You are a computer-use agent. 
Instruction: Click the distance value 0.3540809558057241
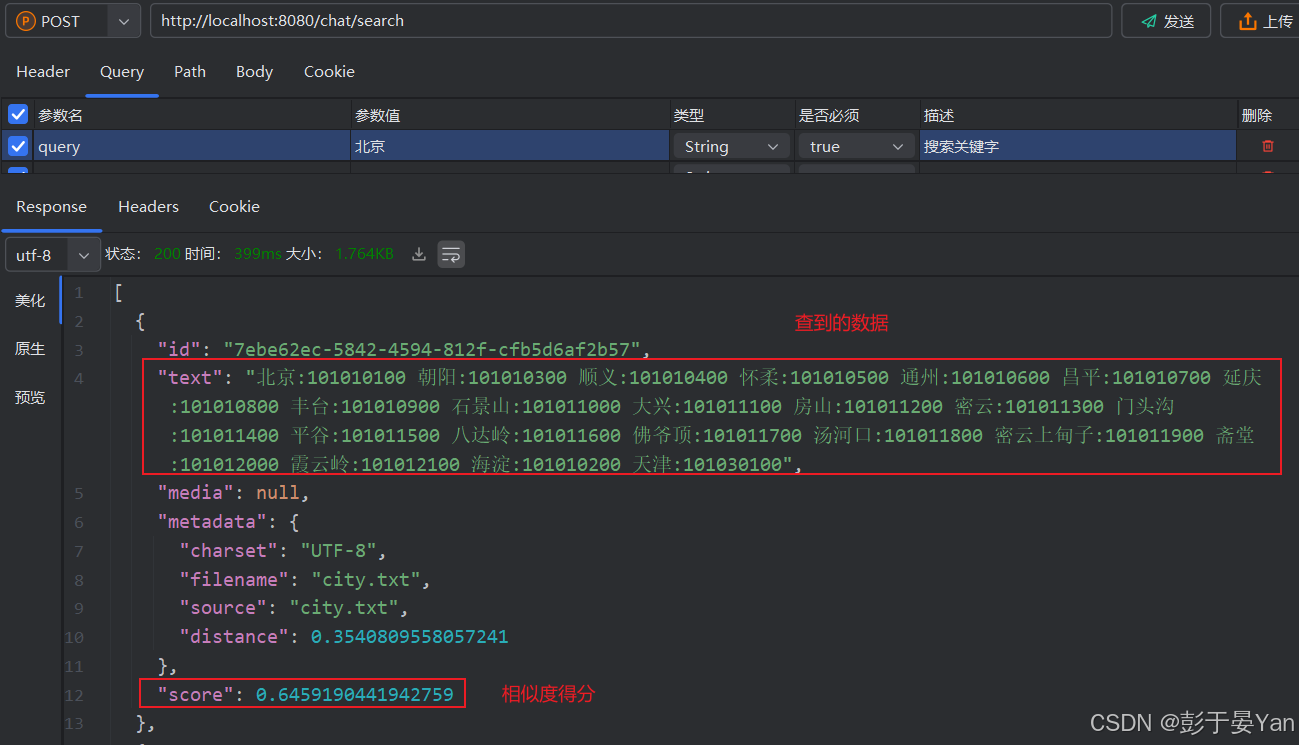point(410,637)
